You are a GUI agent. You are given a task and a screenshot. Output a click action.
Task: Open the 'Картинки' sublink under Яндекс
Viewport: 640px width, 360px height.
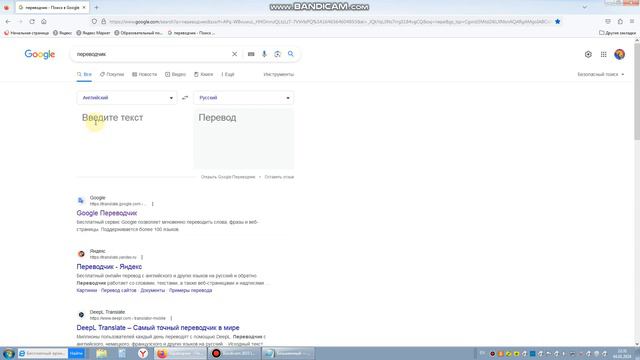[x=87, y=290]
